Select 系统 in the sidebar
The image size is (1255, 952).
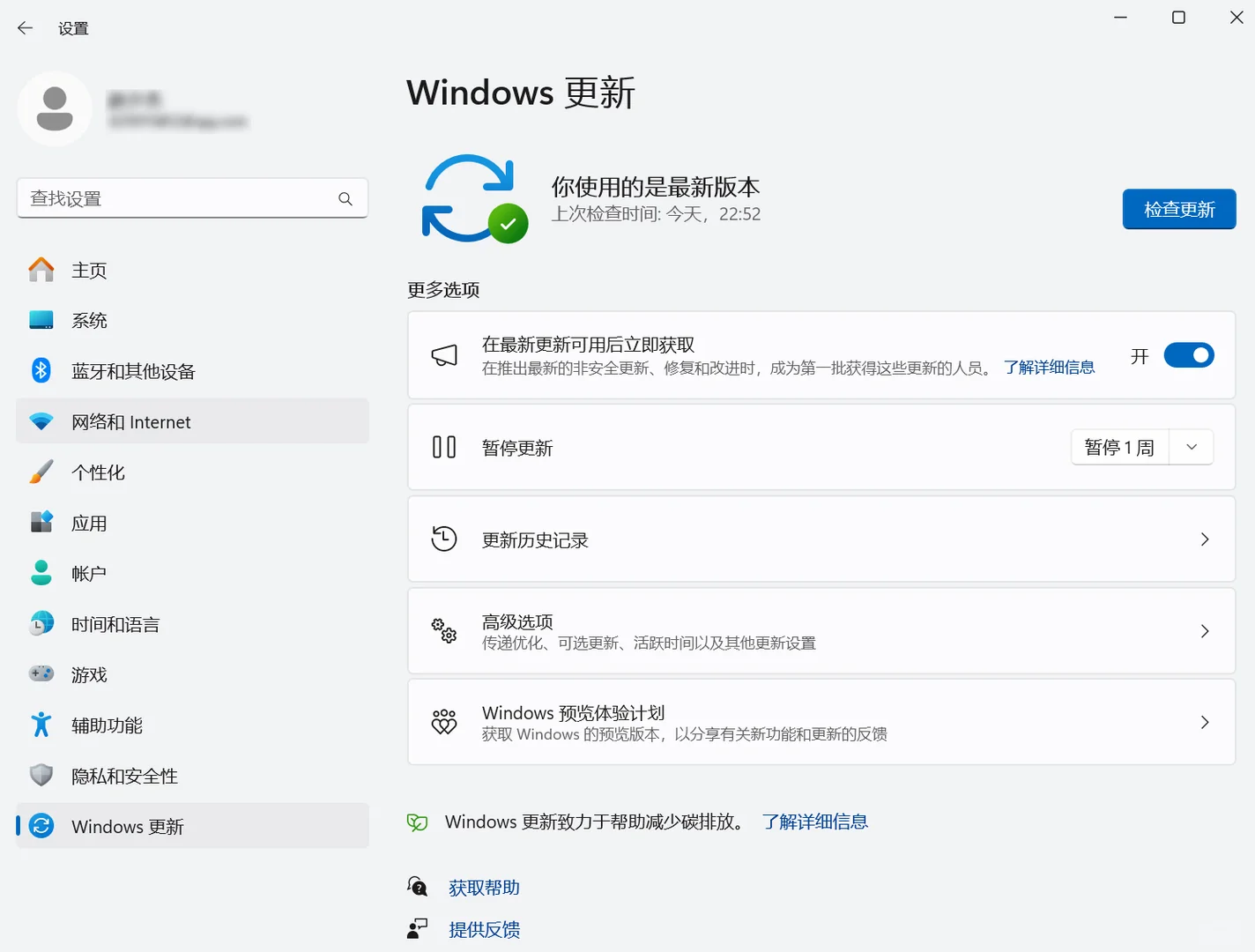coord(89,320)
